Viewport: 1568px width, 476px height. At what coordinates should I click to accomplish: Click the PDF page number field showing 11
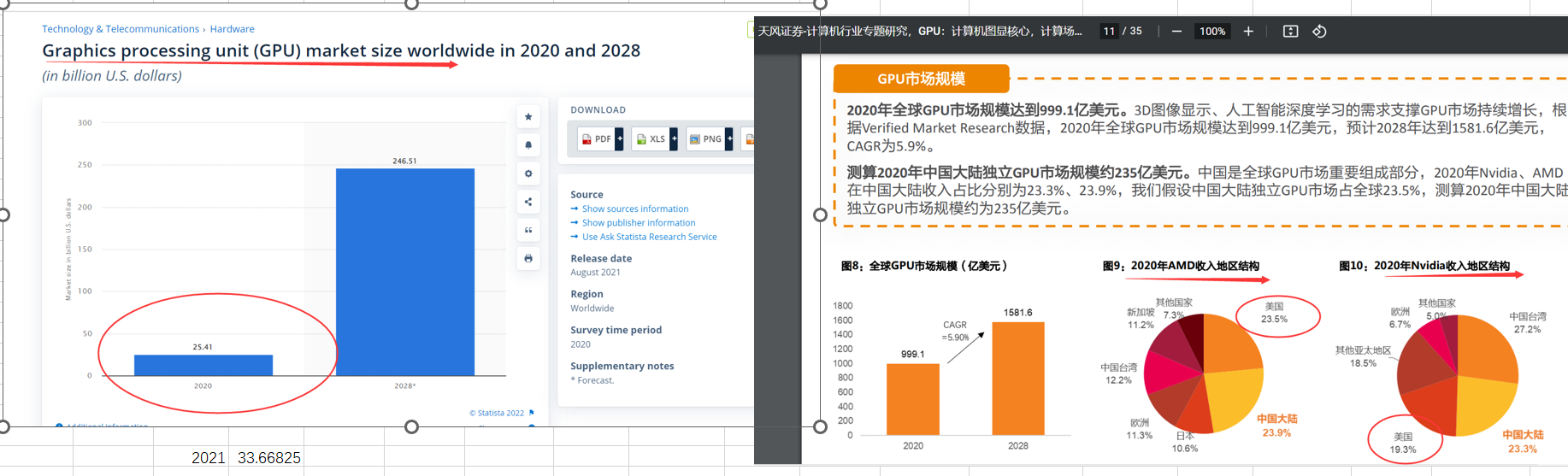1109,32
